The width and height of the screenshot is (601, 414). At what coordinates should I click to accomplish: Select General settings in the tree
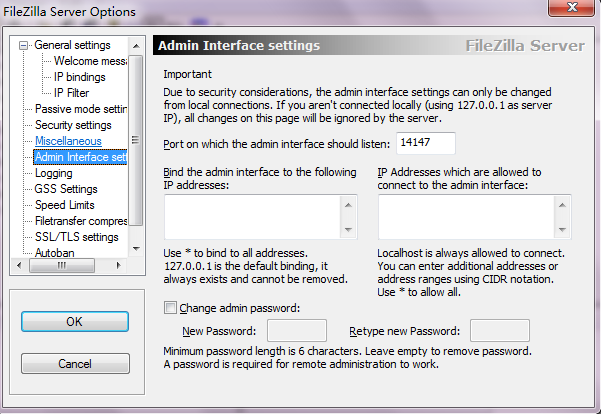72,45
